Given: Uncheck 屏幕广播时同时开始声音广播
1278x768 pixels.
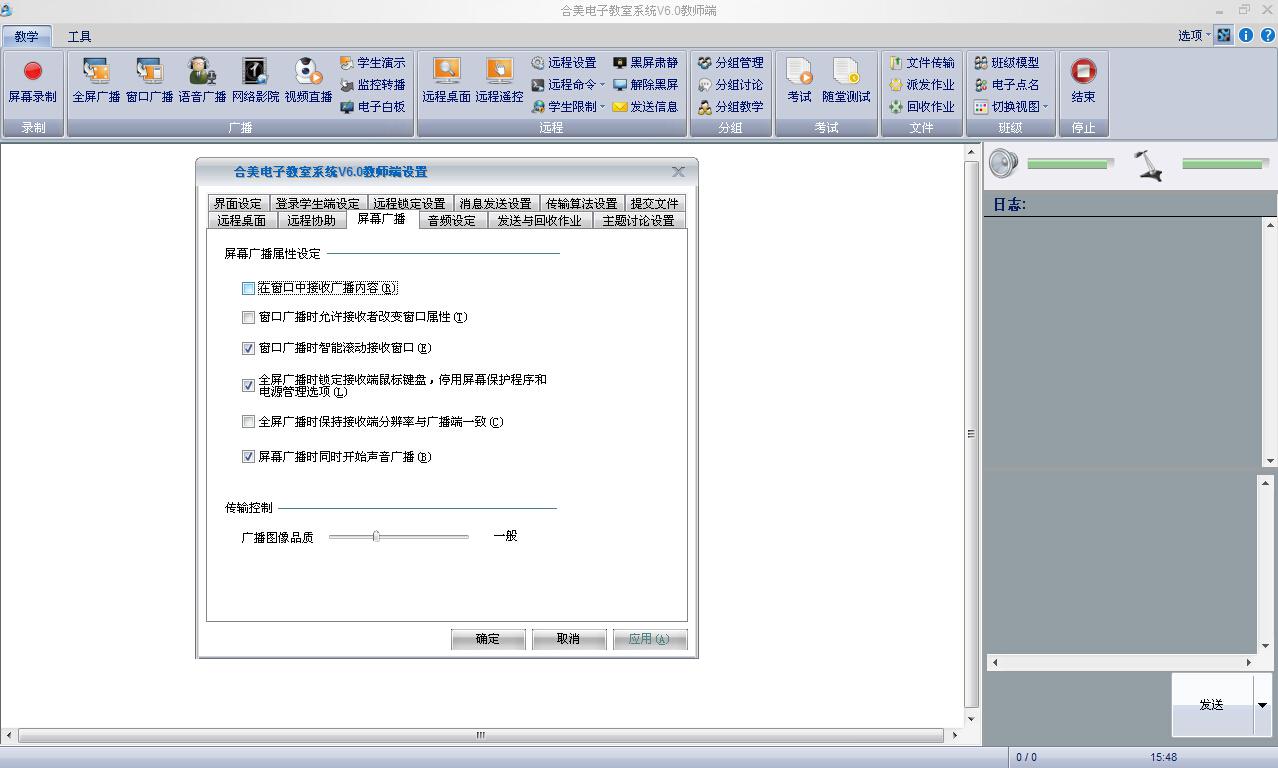Looking at the screenshot, I should click(x=249, y=457).
